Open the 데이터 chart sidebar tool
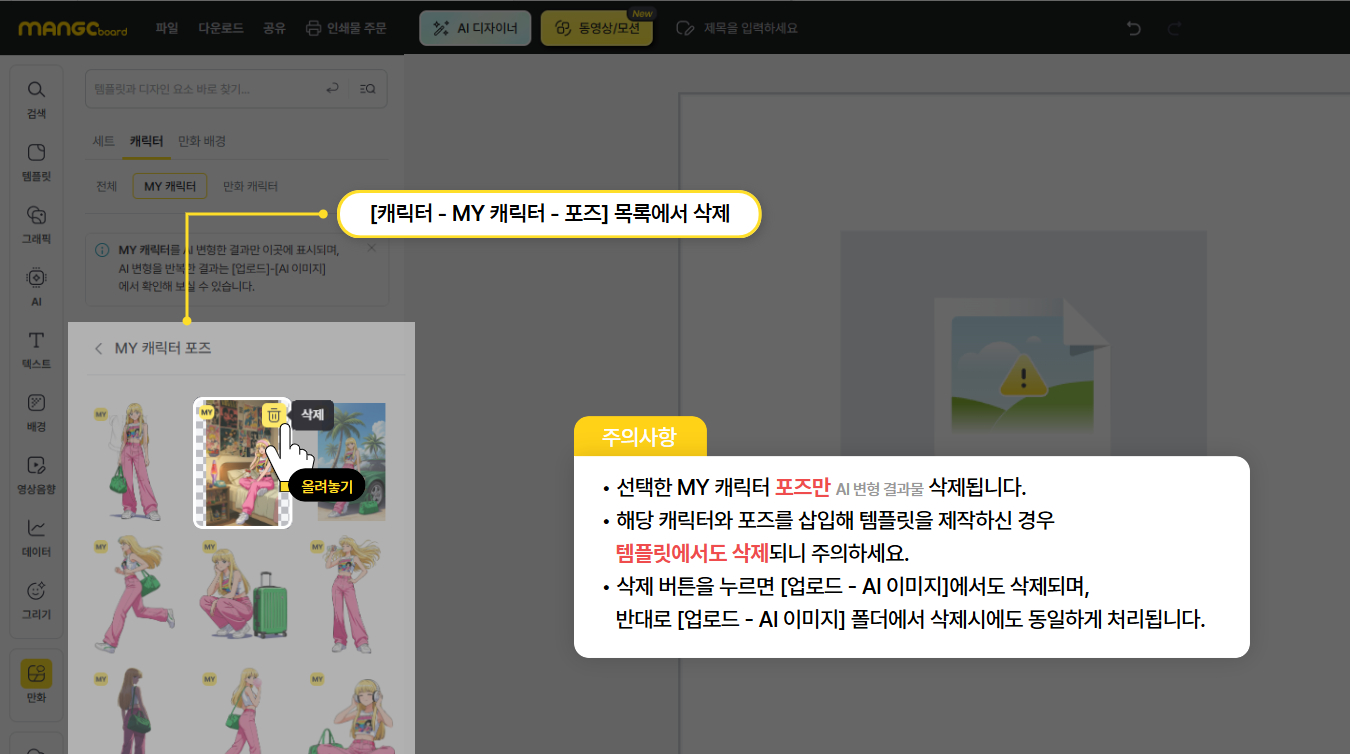 (36, 537)
